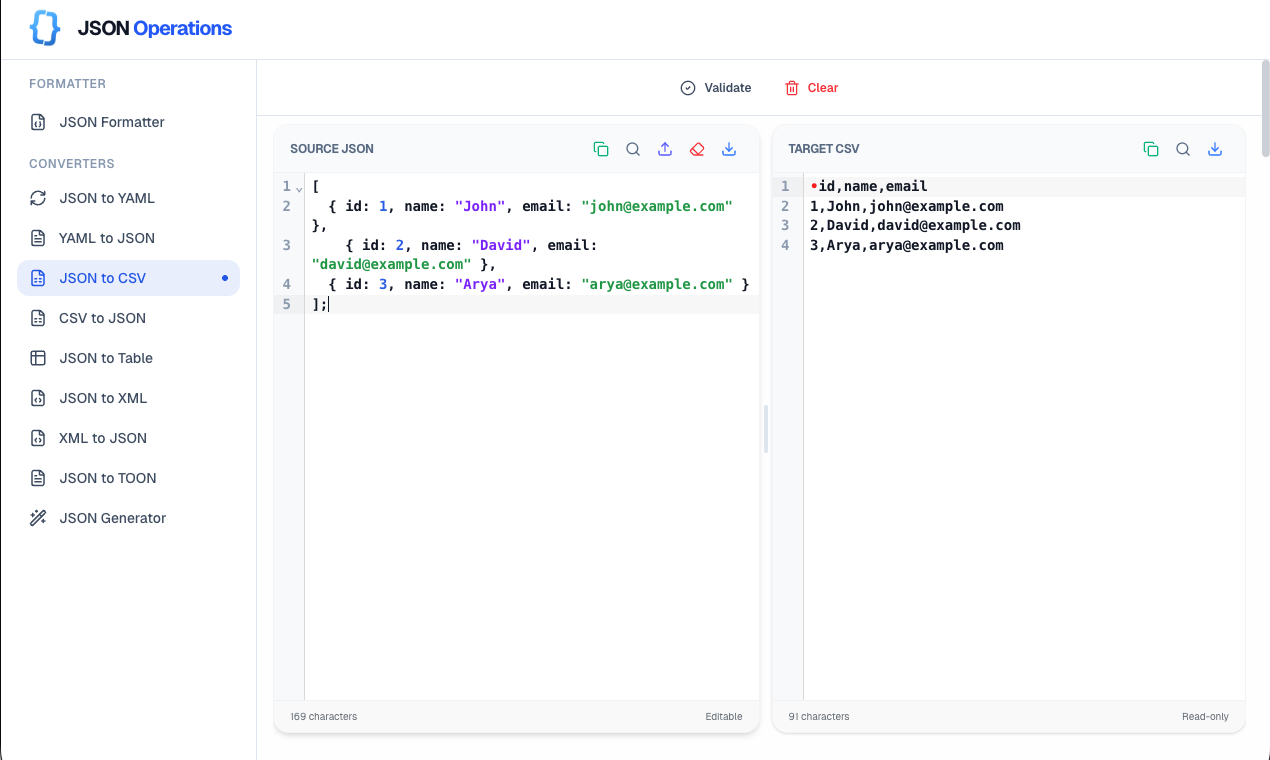1270x760 pixels.
Task: Copy the TARGET CSV output
Action: point(1151,148)
